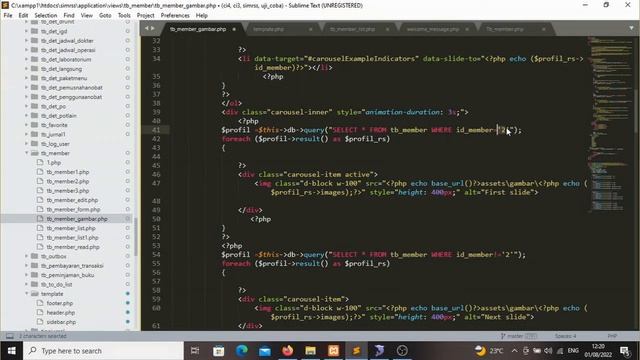Collapse the template folder
The height and width of the screenshot is (360, 640).
click(x=27, y=294)
